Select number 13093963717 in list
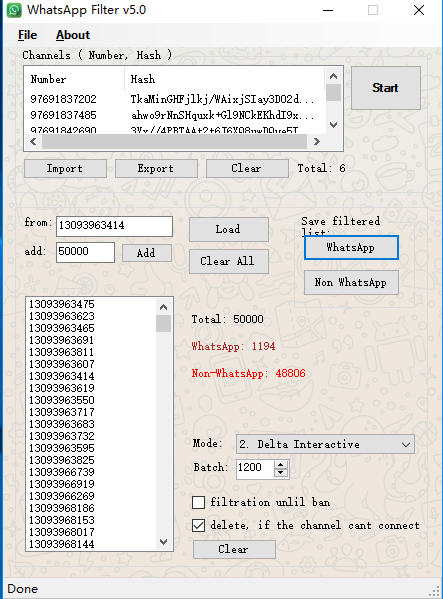 (x=61, y=412)
